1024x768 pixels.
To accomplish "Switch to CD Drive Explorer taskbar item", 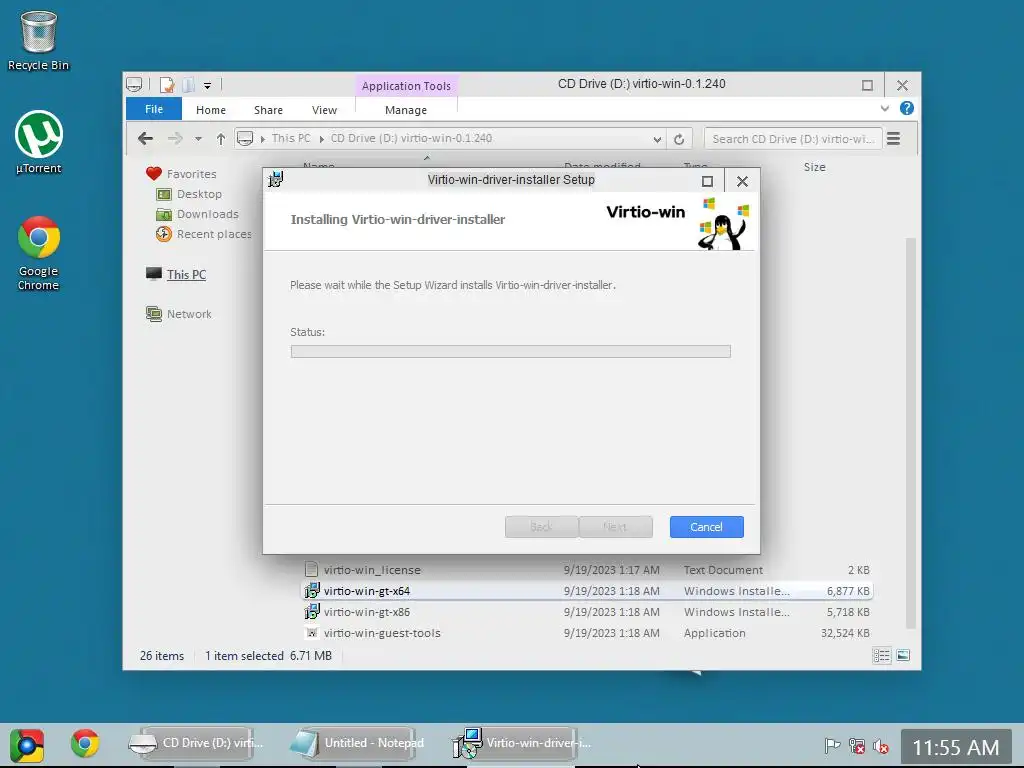I will 197,743.
